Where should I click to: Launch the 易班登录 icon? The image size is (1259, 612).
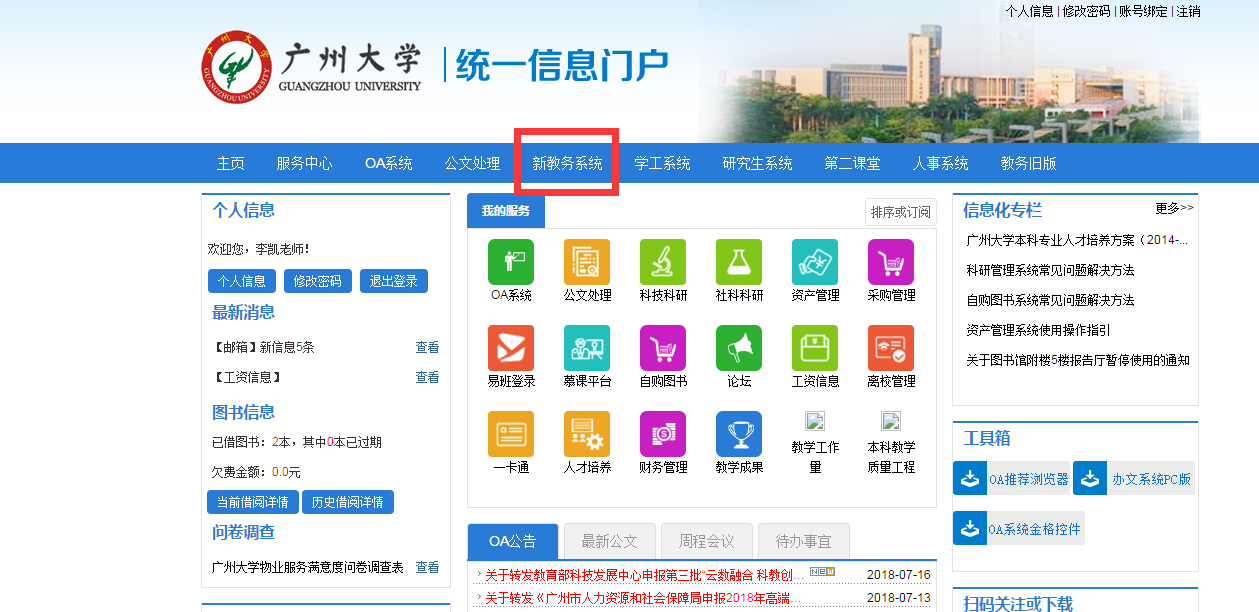[x=511, y=348]
